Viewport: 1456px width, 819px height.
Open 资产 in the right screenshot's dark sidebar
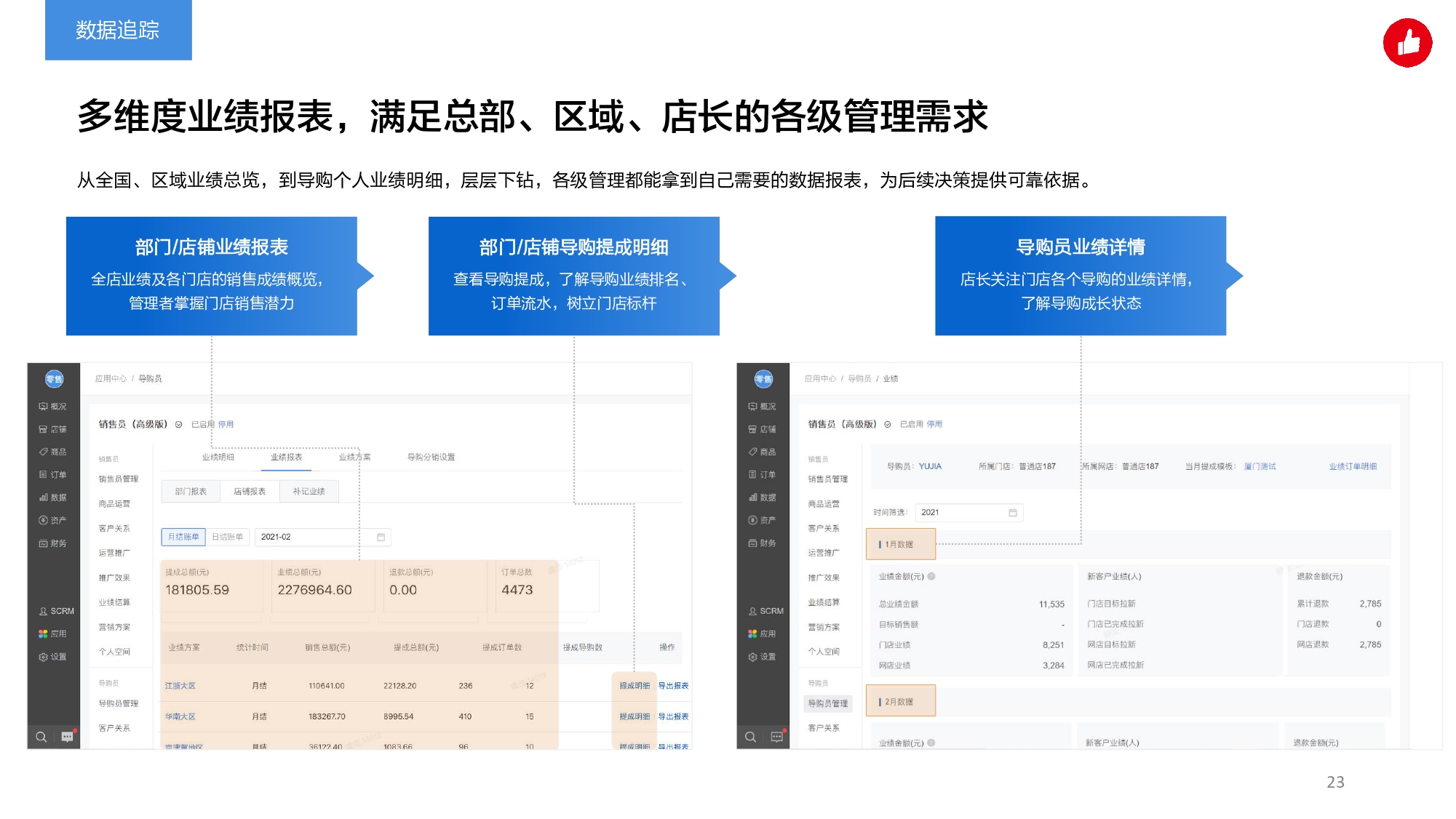762,520
